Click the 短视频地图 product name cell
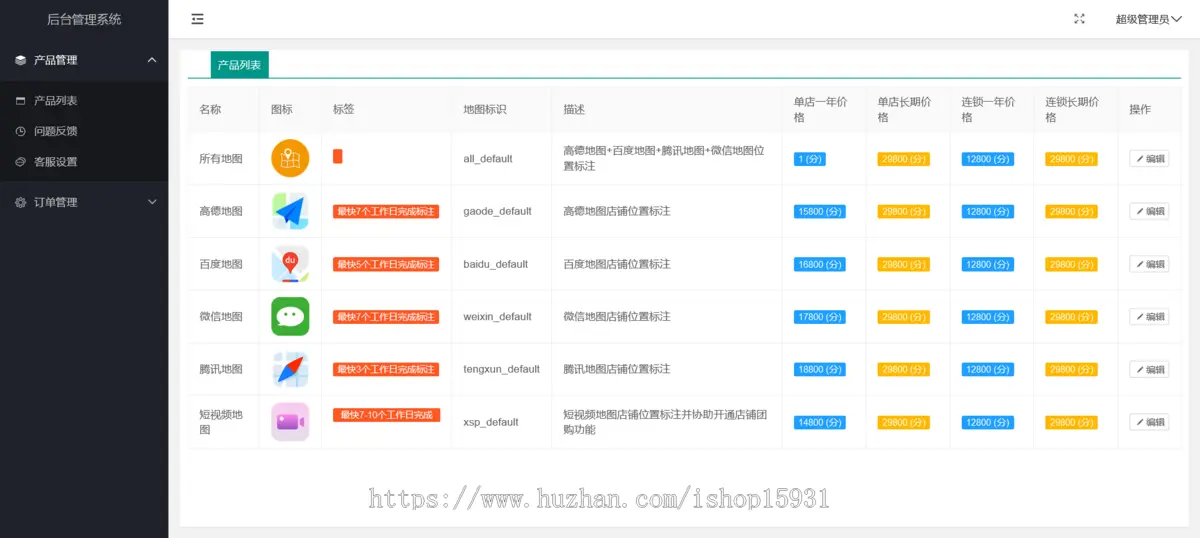The height and width of the screenshot is (538, 1200). pos(221,422)
